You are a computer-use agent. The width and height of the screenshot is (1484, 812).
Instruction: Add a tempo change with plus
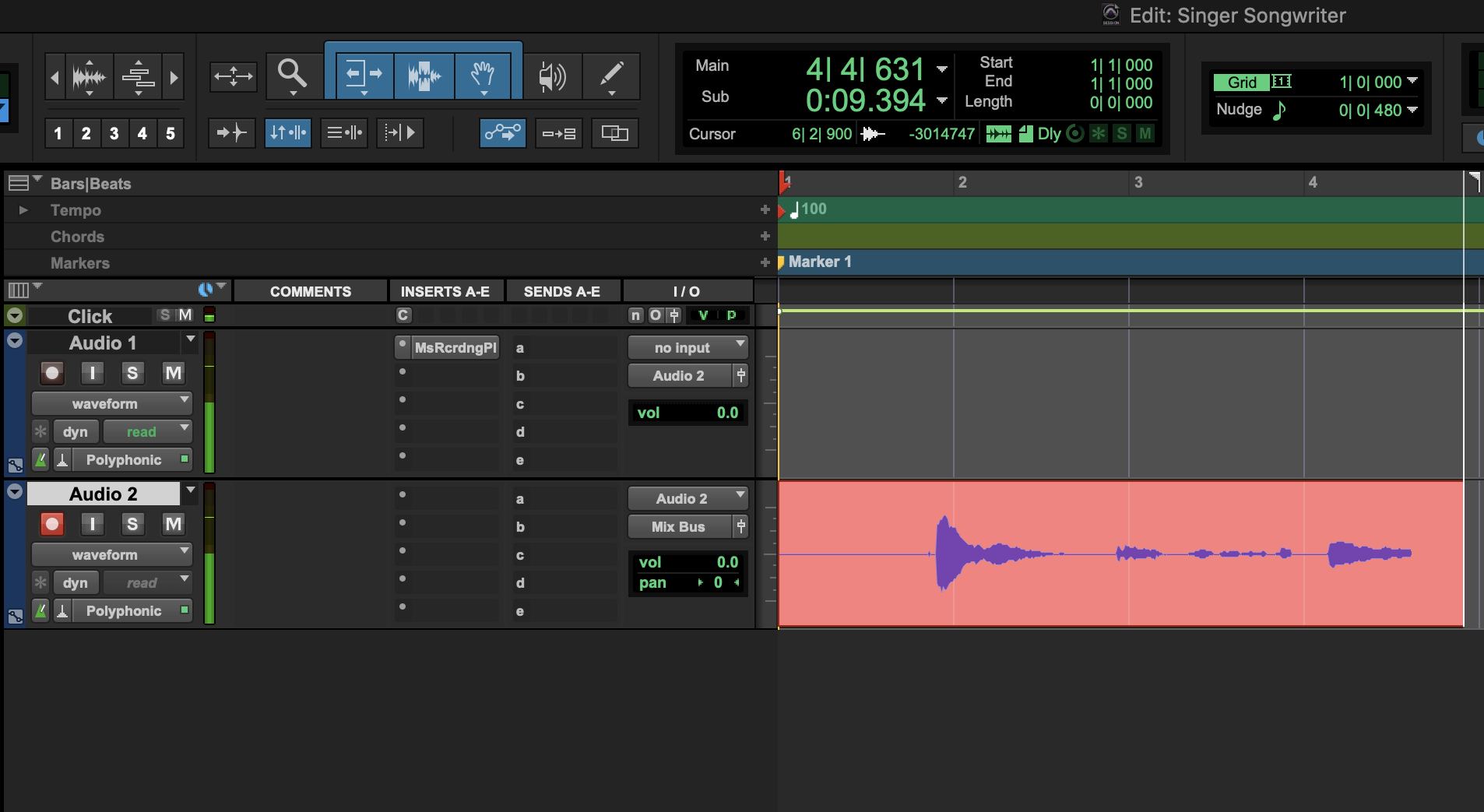tap(765, 209)
